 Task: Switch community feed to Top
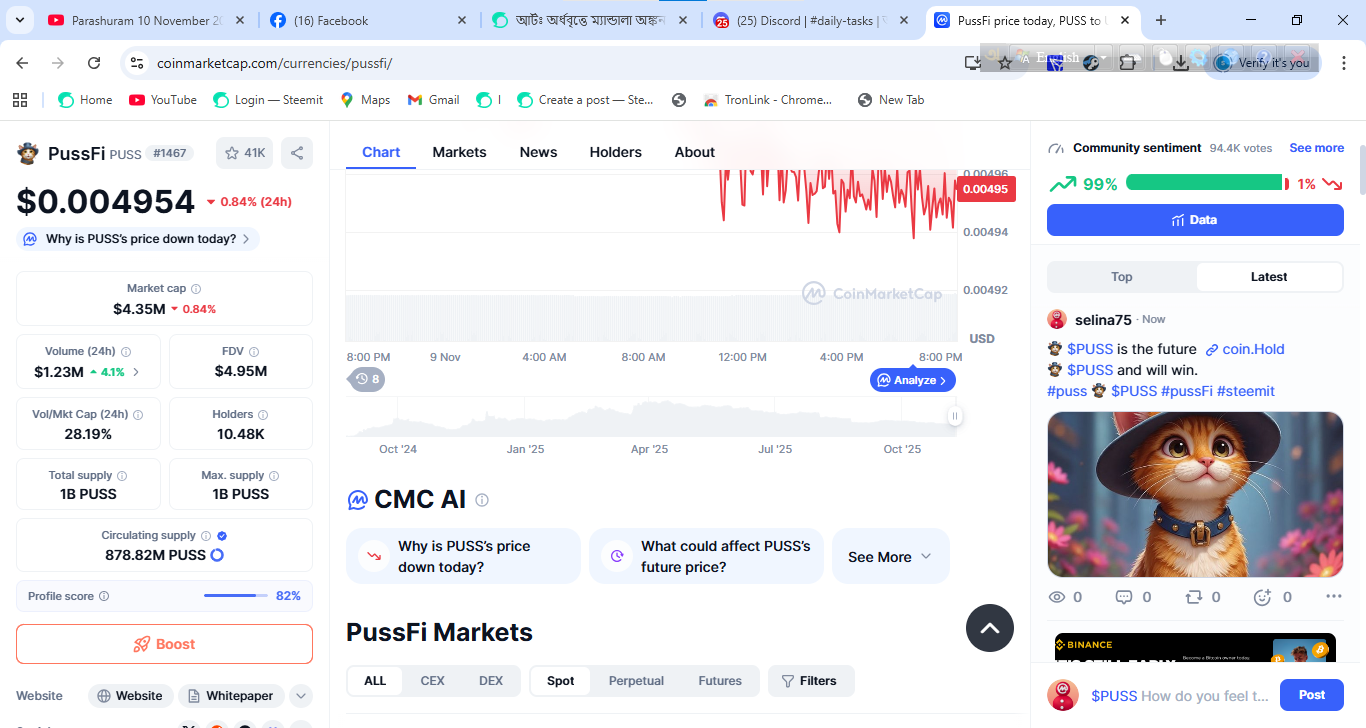click(1122, 277)
